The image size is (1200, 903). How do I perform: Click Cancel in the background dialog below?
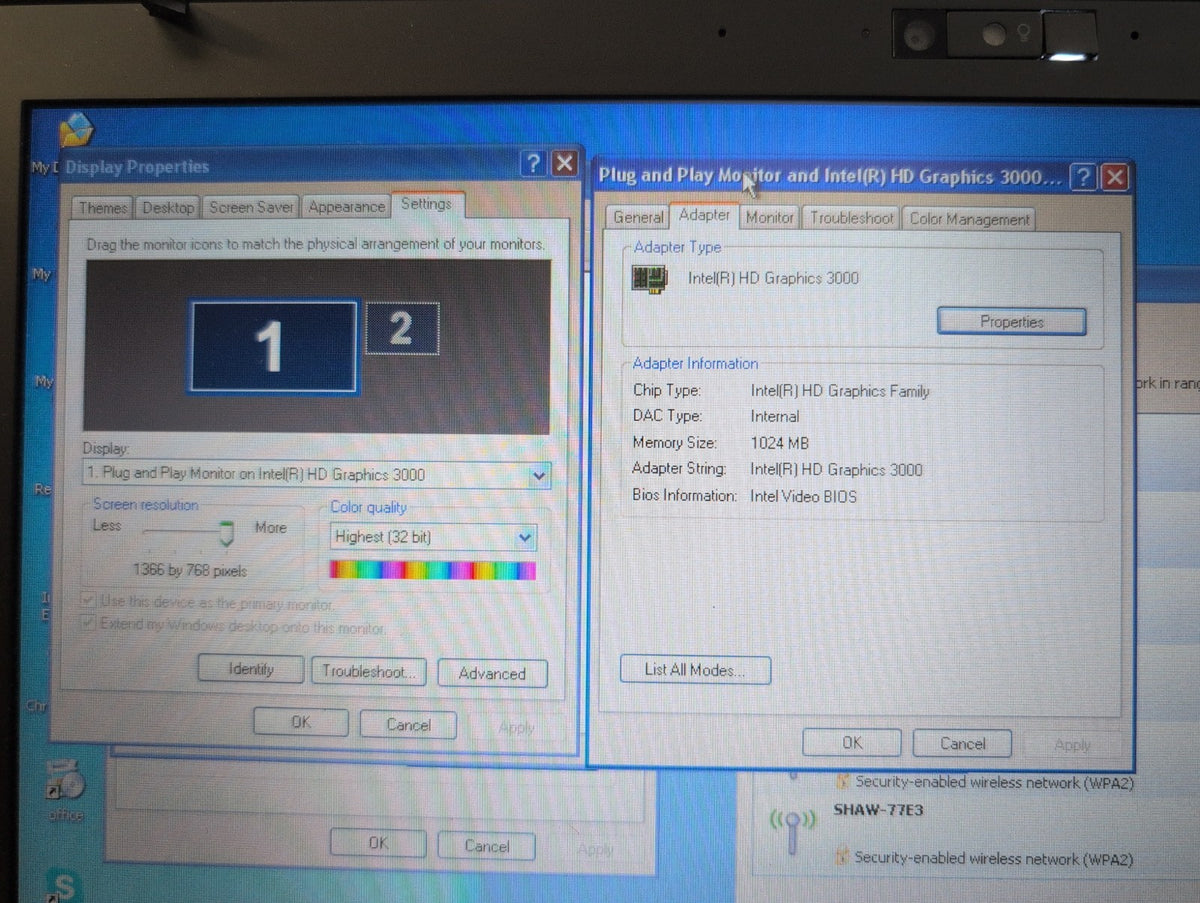pyautogui.click(x=487, y=846)
